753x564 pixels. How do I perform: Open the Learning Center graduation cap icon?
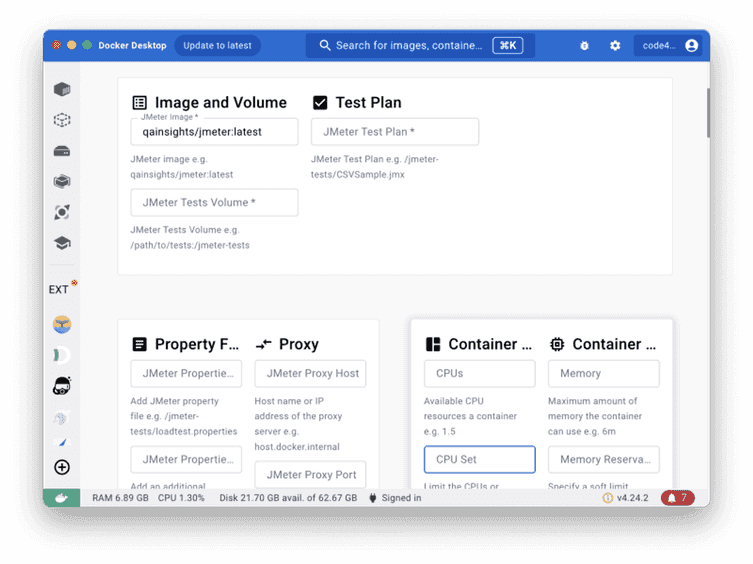pyautogui.click(x=62, y=243)
